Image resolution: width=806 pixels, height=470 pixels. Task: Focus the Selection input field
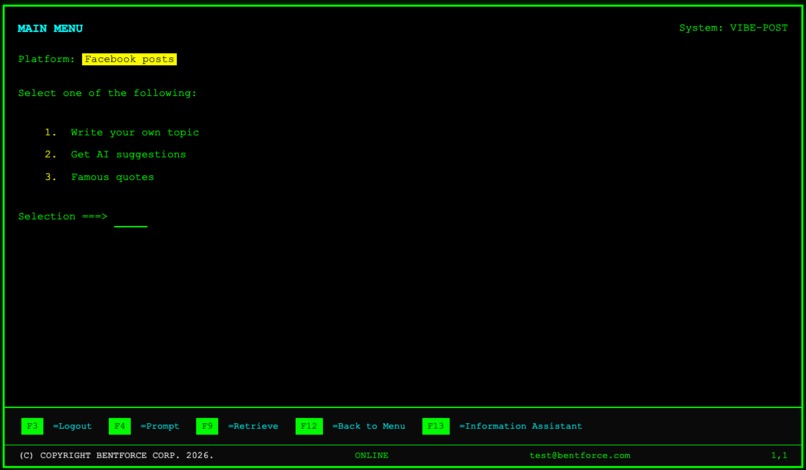131,218
